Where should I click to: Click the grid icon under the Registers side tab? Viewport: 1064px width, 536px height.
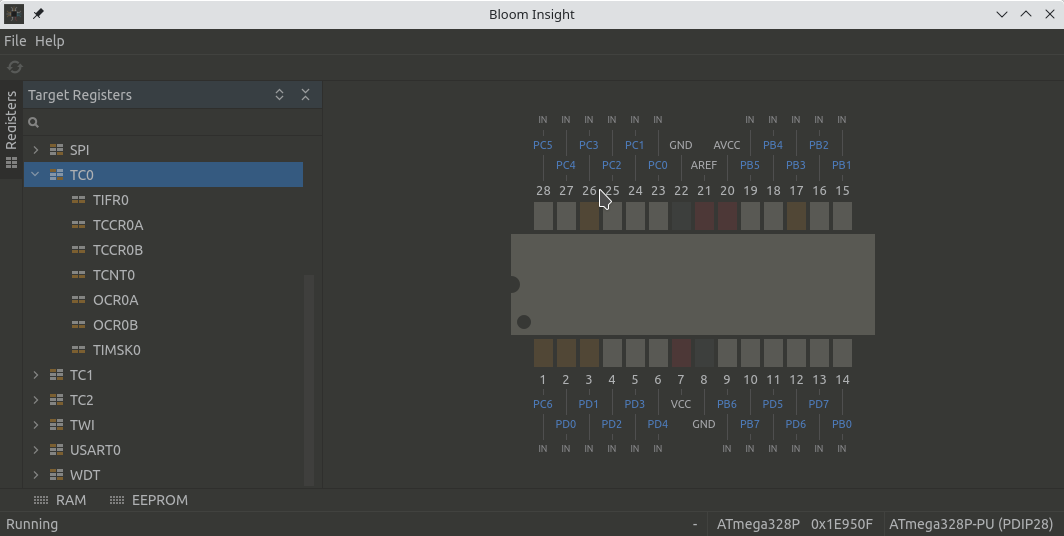[11, 163]
